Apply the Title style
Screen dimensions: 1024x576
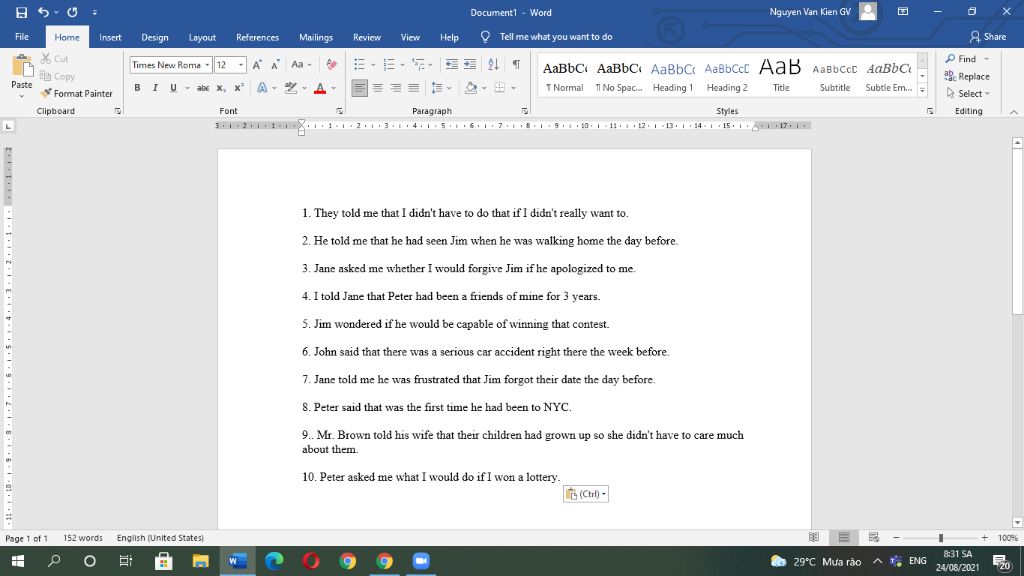pos(780,76)
